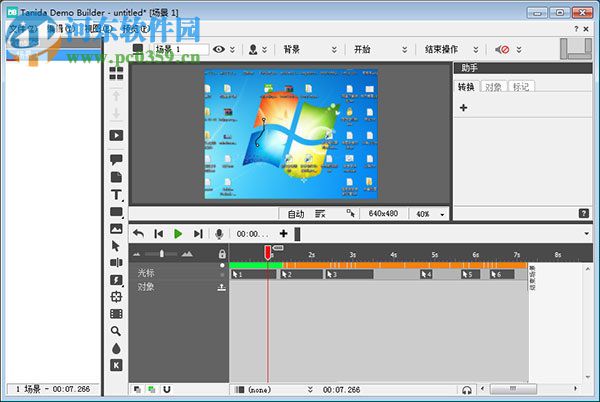Jump to timeline start
The width and height of the screenshot is (600, 402).
(x=158, y=233)
